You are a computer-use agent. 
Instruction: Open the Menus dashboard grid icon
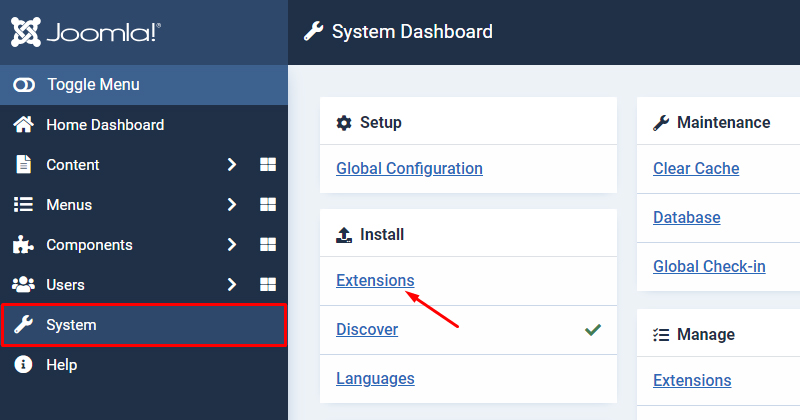pos(267,205)
